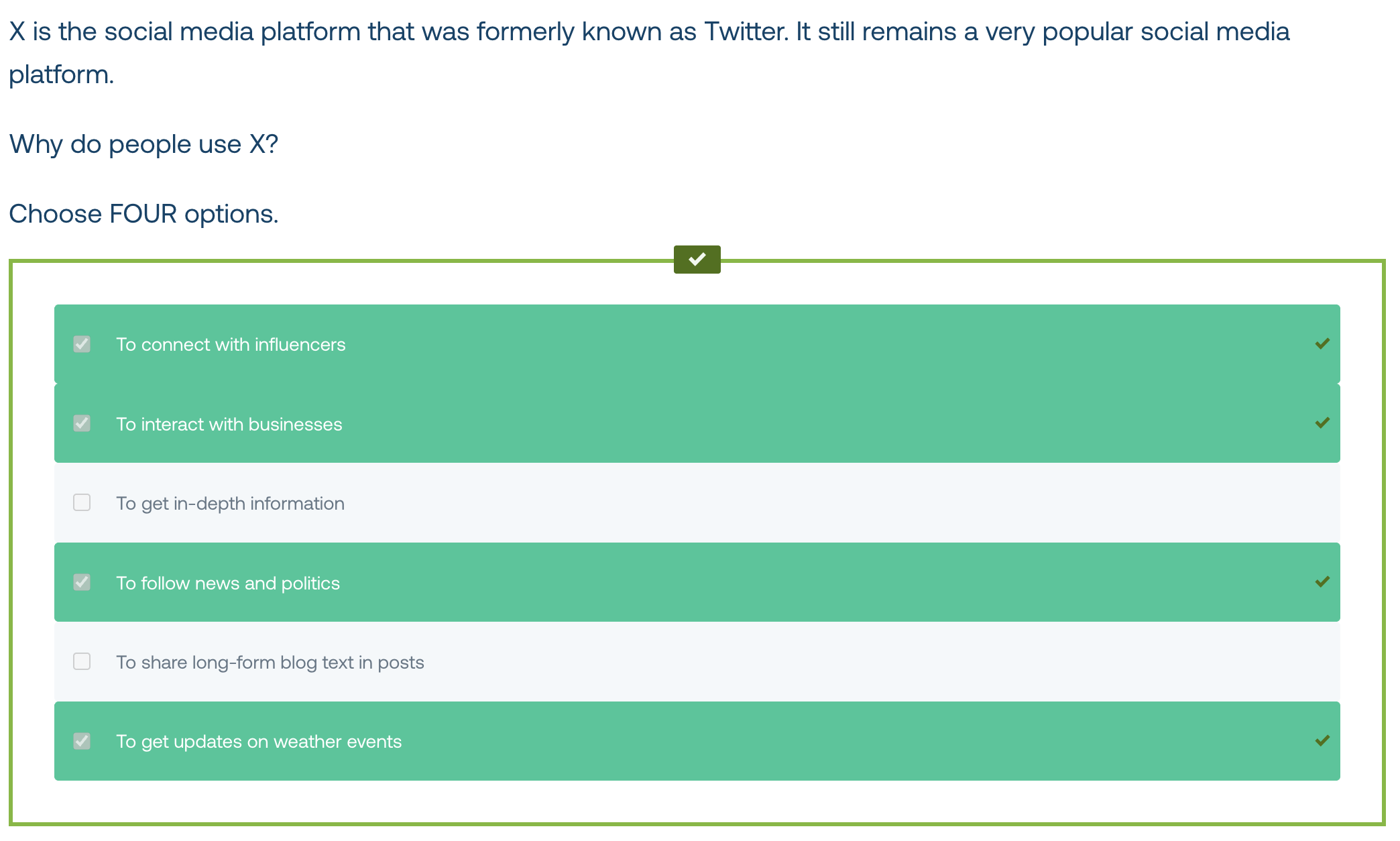Click the tick beside 'To interact with businesses'
Viewport: 1400px width, 841px height.
tap(1322, 423)
